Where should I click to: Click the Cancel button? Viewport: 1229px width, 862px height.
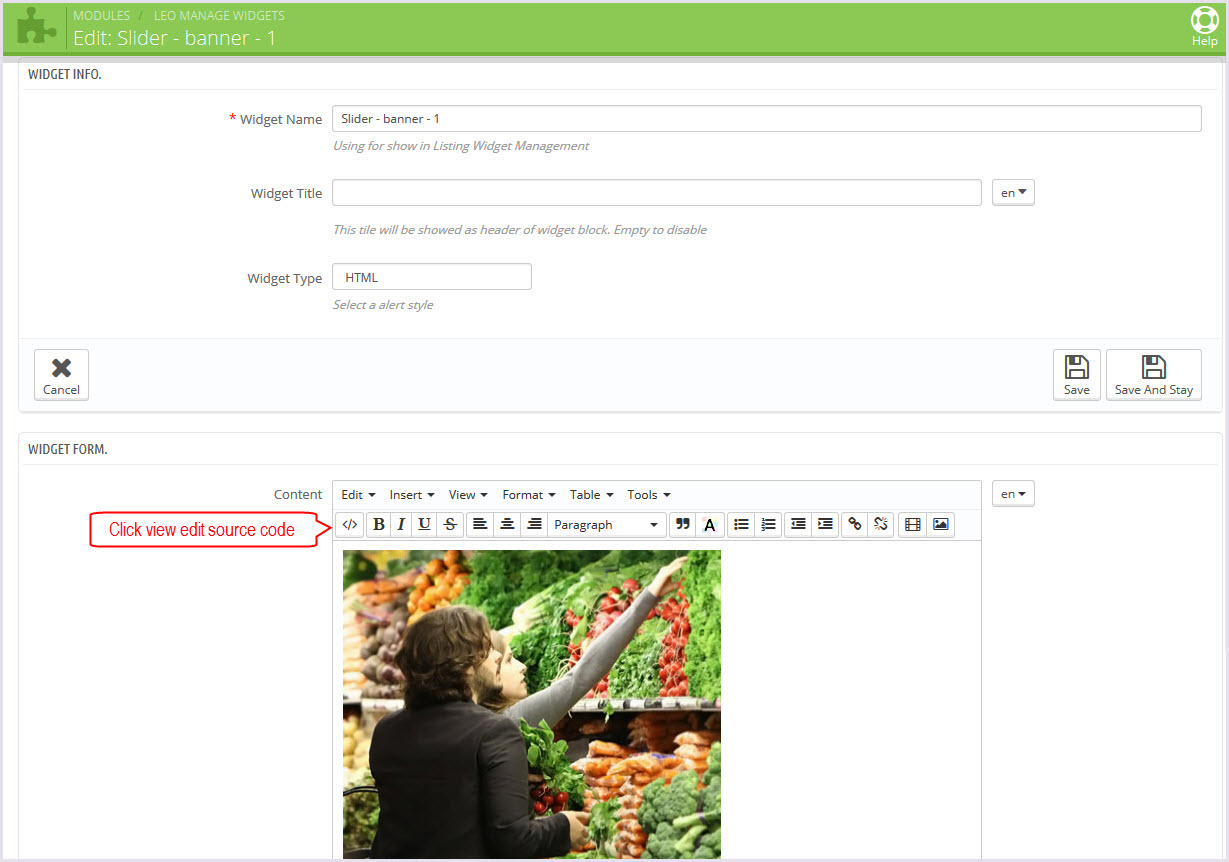61,375
